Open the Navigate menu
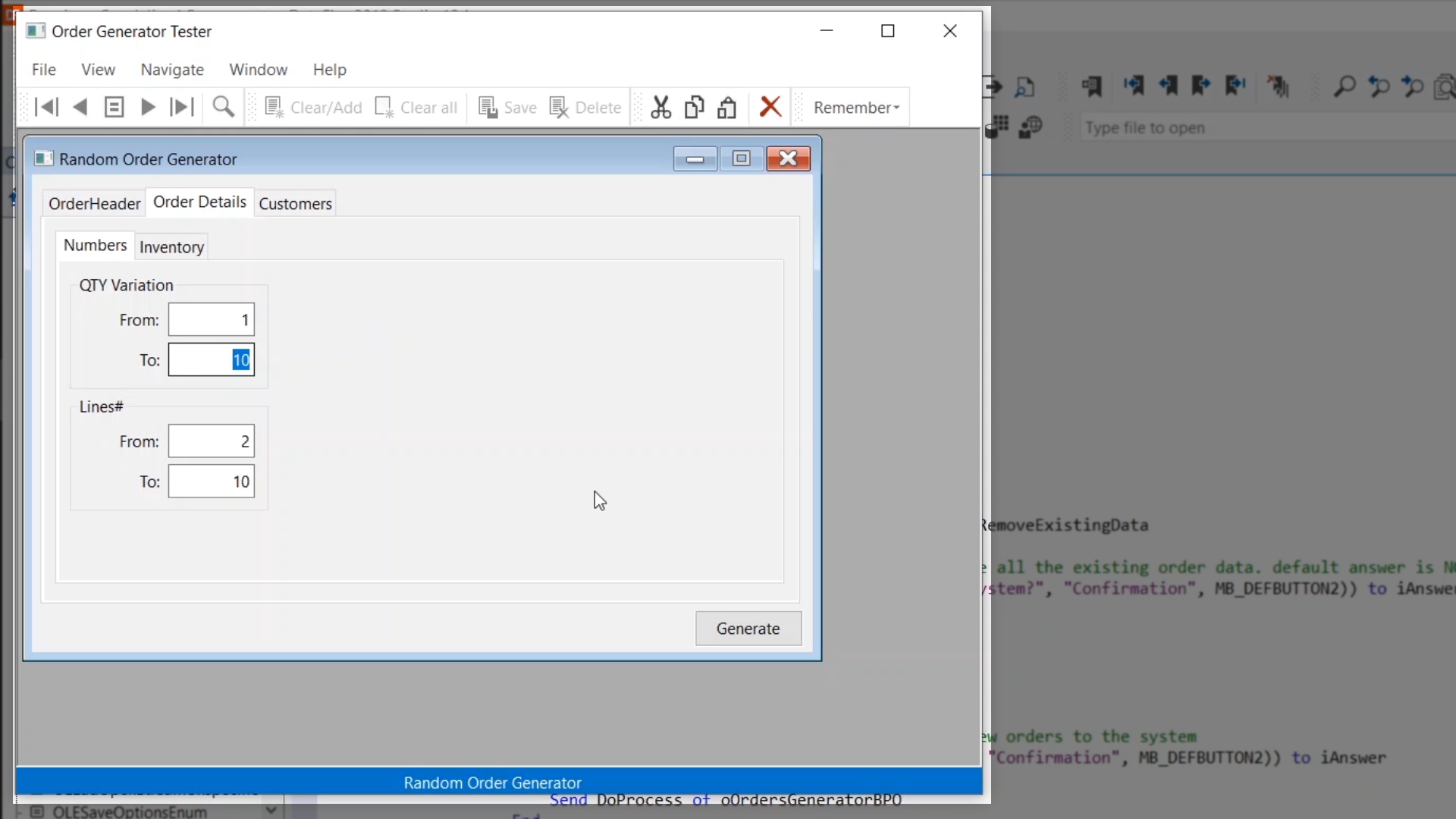This screenshot has width=1456, height=819. (x=172, y=70)
